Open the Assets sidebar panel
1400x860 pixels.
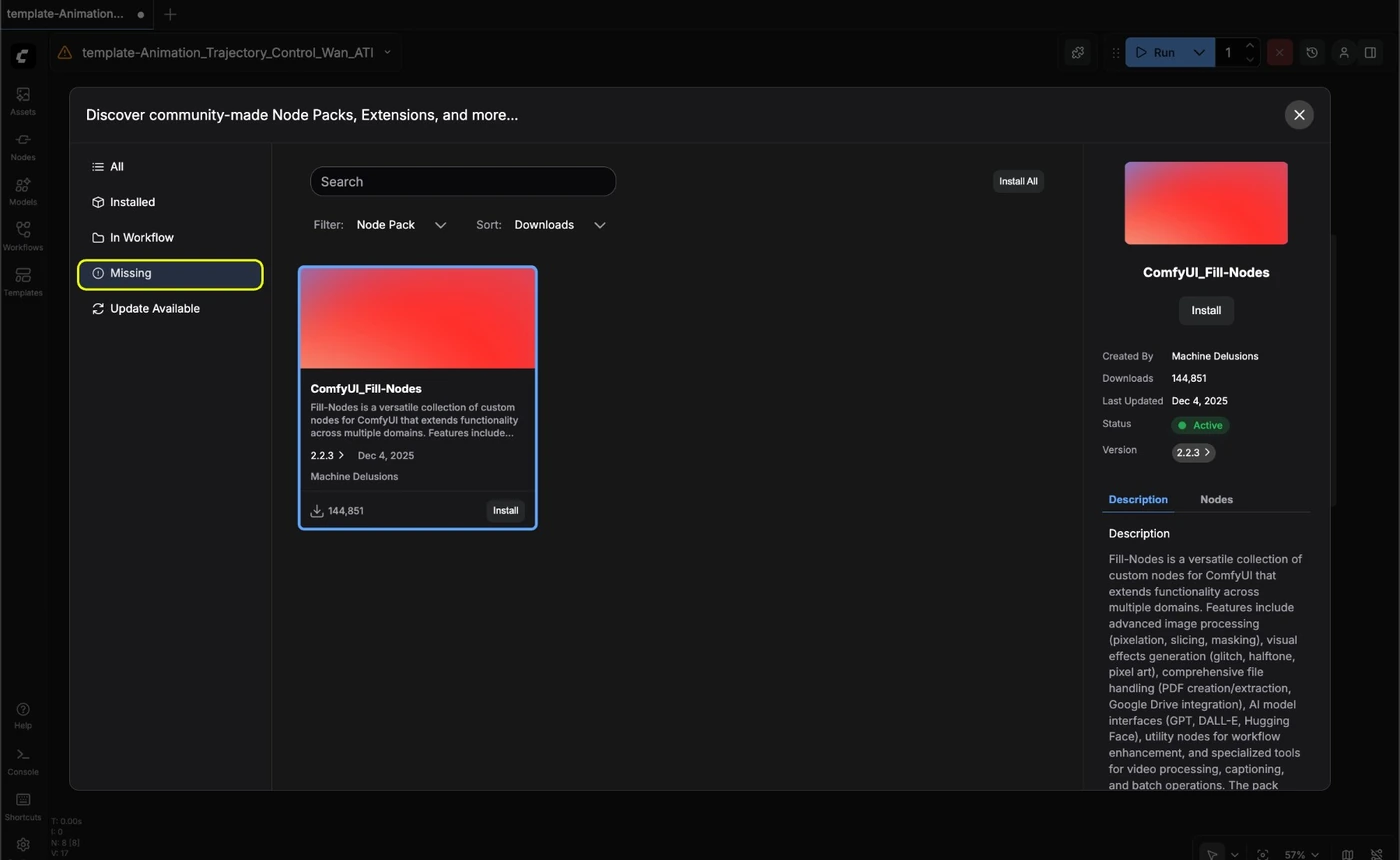(x=22, y=100)
